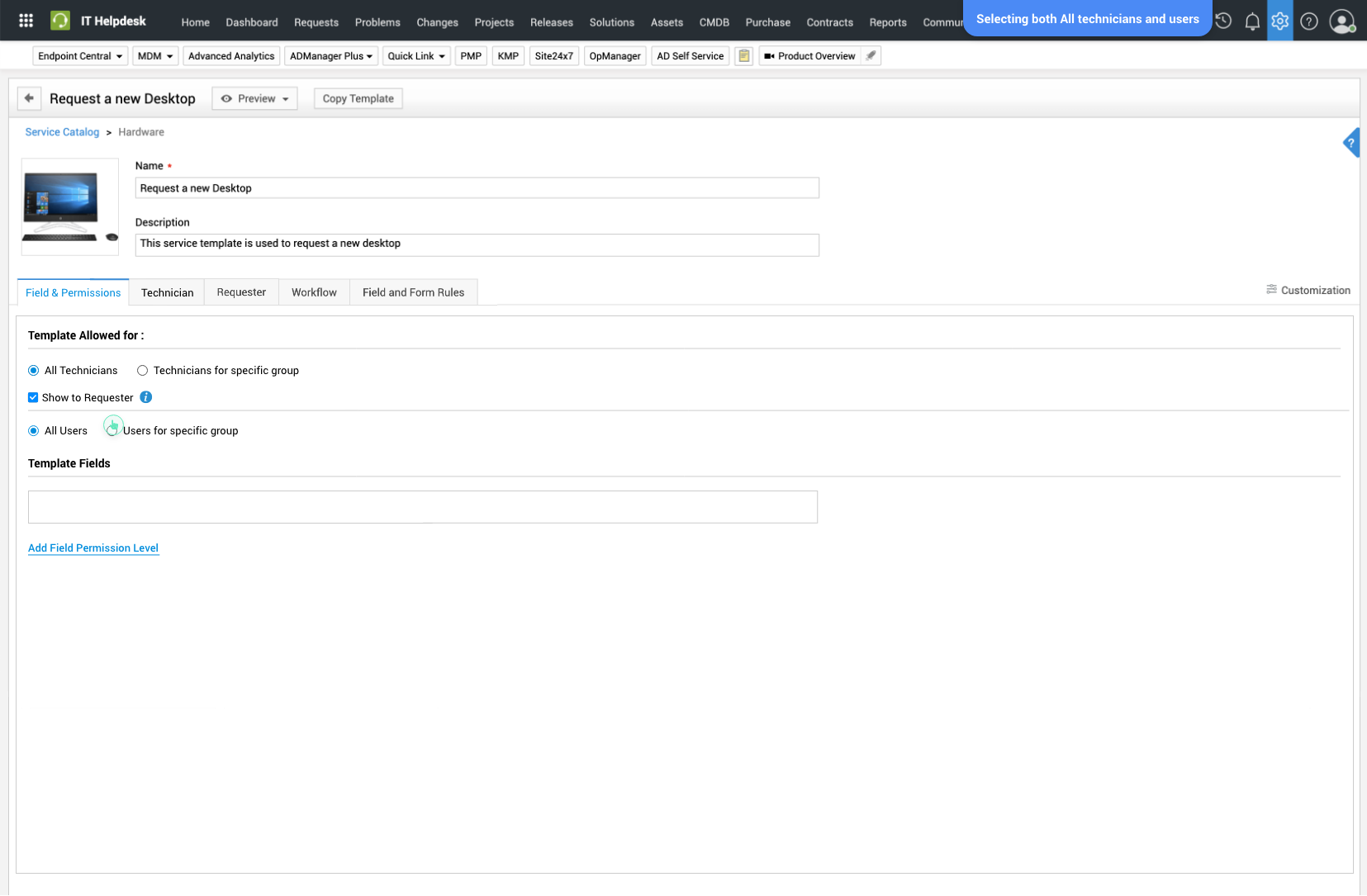
Task: Open the yellow notes clipboard icon
Action: tap(743, 56)
